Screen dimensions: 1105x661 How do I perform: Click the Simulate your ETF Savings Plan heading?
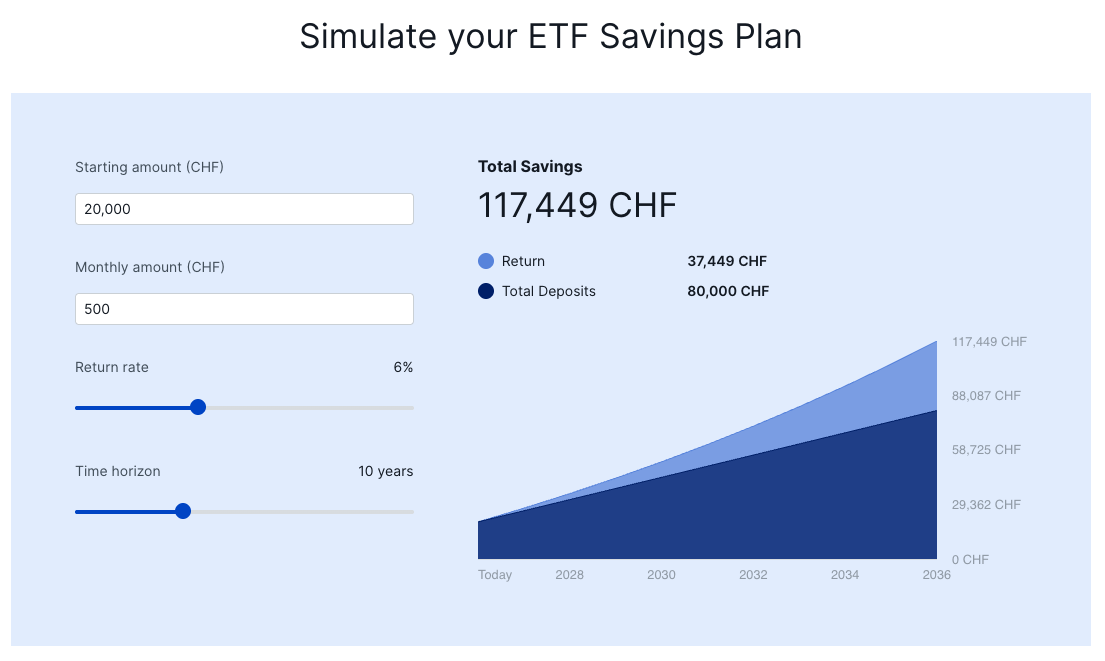551,36
